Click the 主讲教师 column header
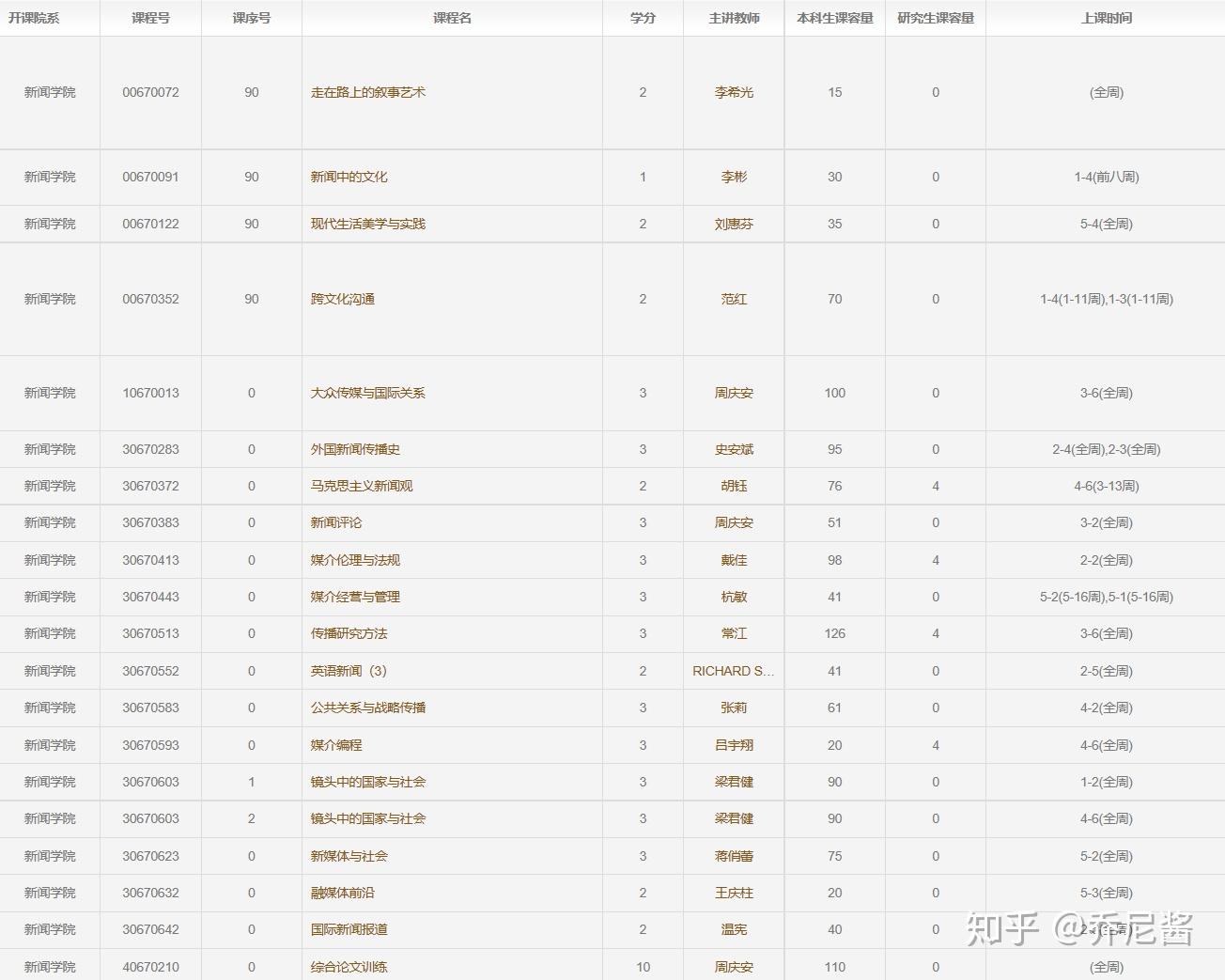The image size is (1225, 980). (734, 17)
